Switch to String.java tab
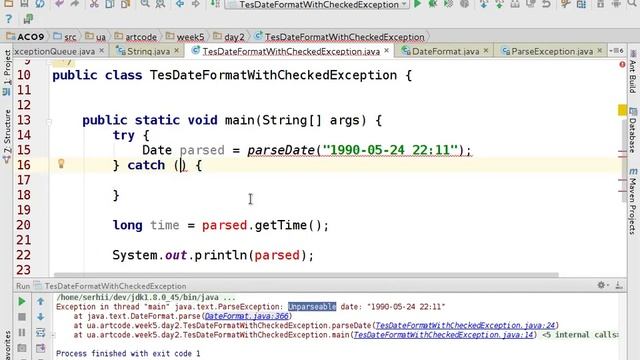Screen dimensions: 640x360 point(146,51)
